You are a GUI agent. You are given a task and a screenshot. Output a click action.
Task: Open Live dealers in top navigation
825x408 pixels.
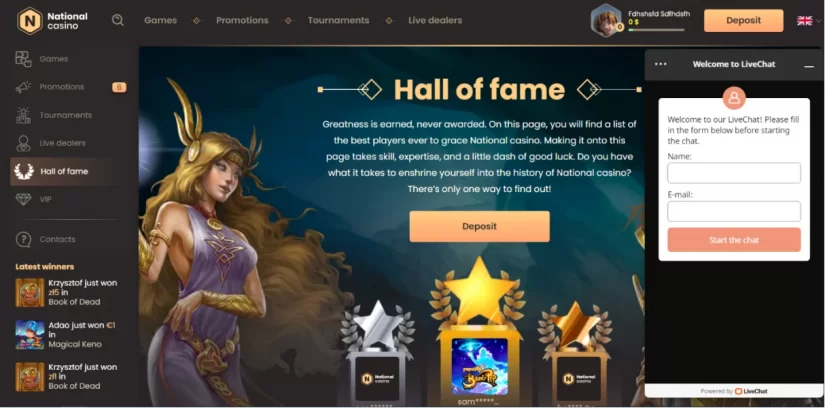435,21
